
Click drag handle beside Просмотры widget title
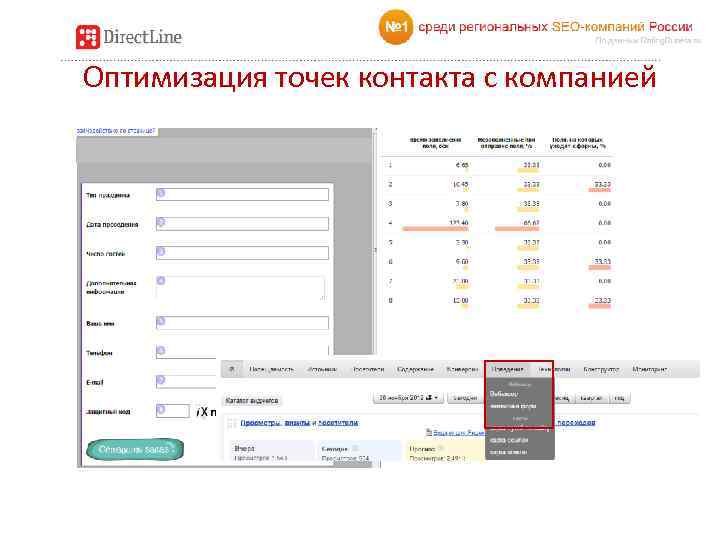(232, 423)
